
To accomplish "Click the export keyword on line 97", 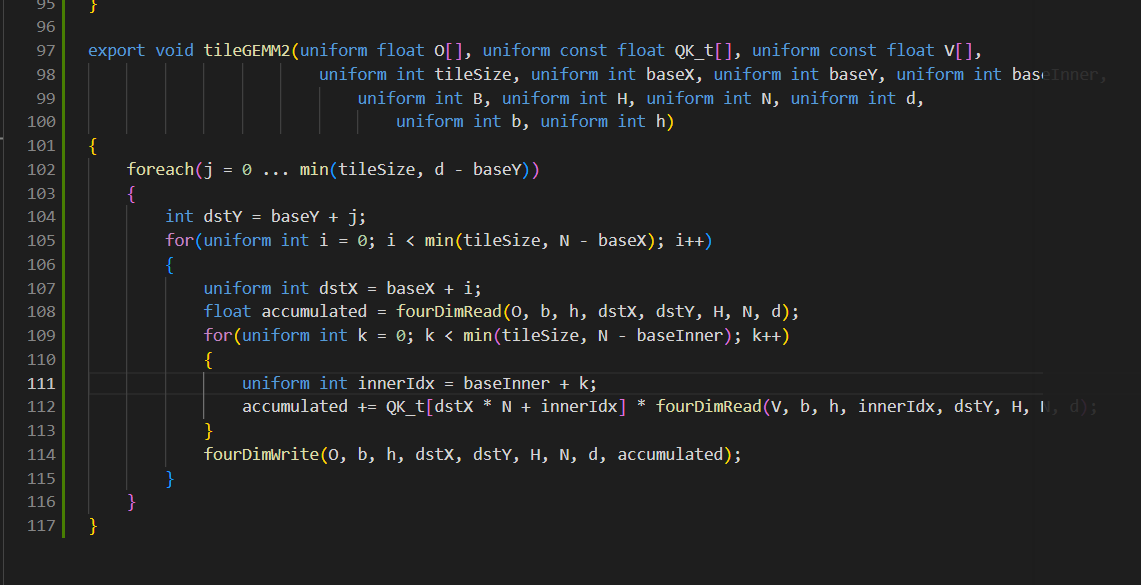I will 116,51.
